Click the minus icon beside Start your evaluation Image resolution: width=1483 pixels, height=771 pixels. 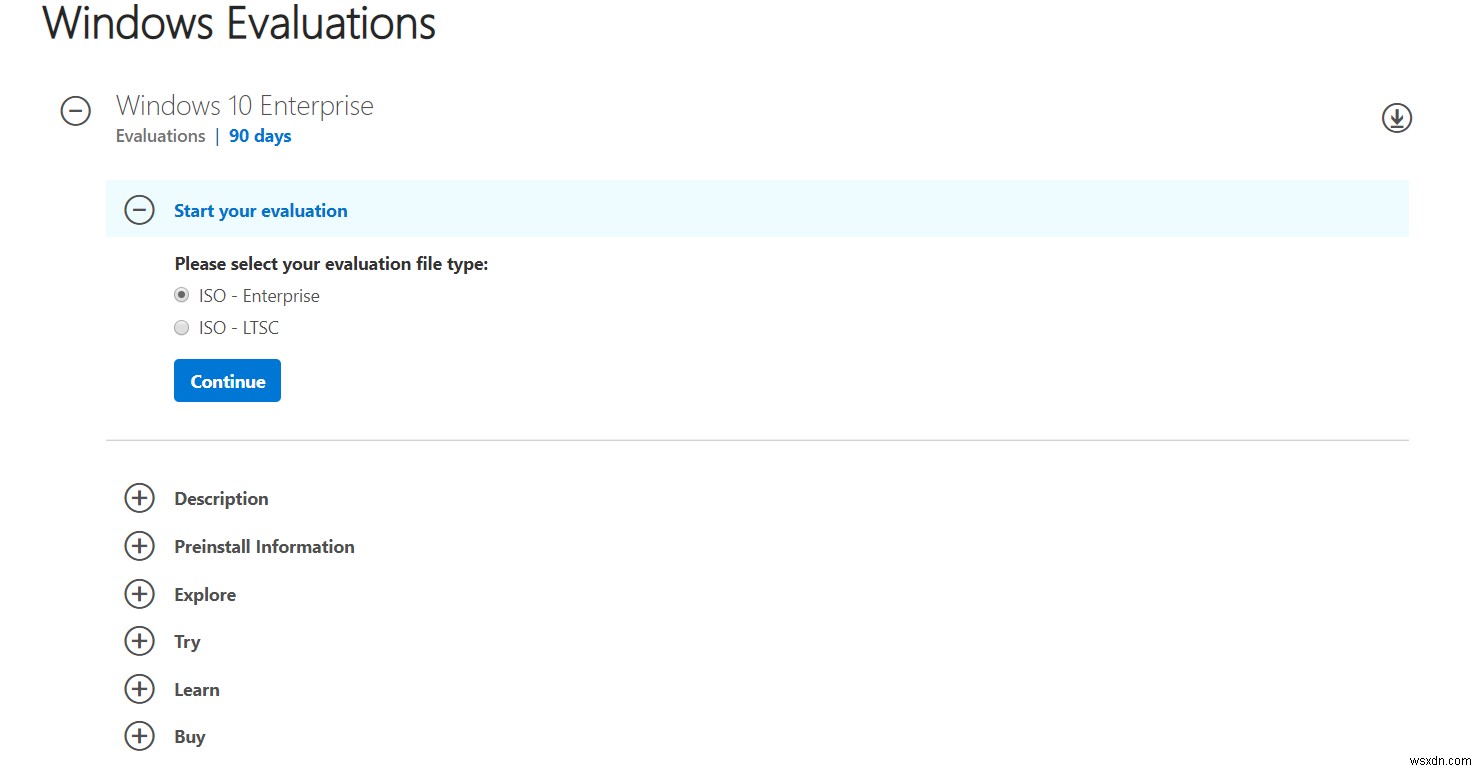pos(139,210)
